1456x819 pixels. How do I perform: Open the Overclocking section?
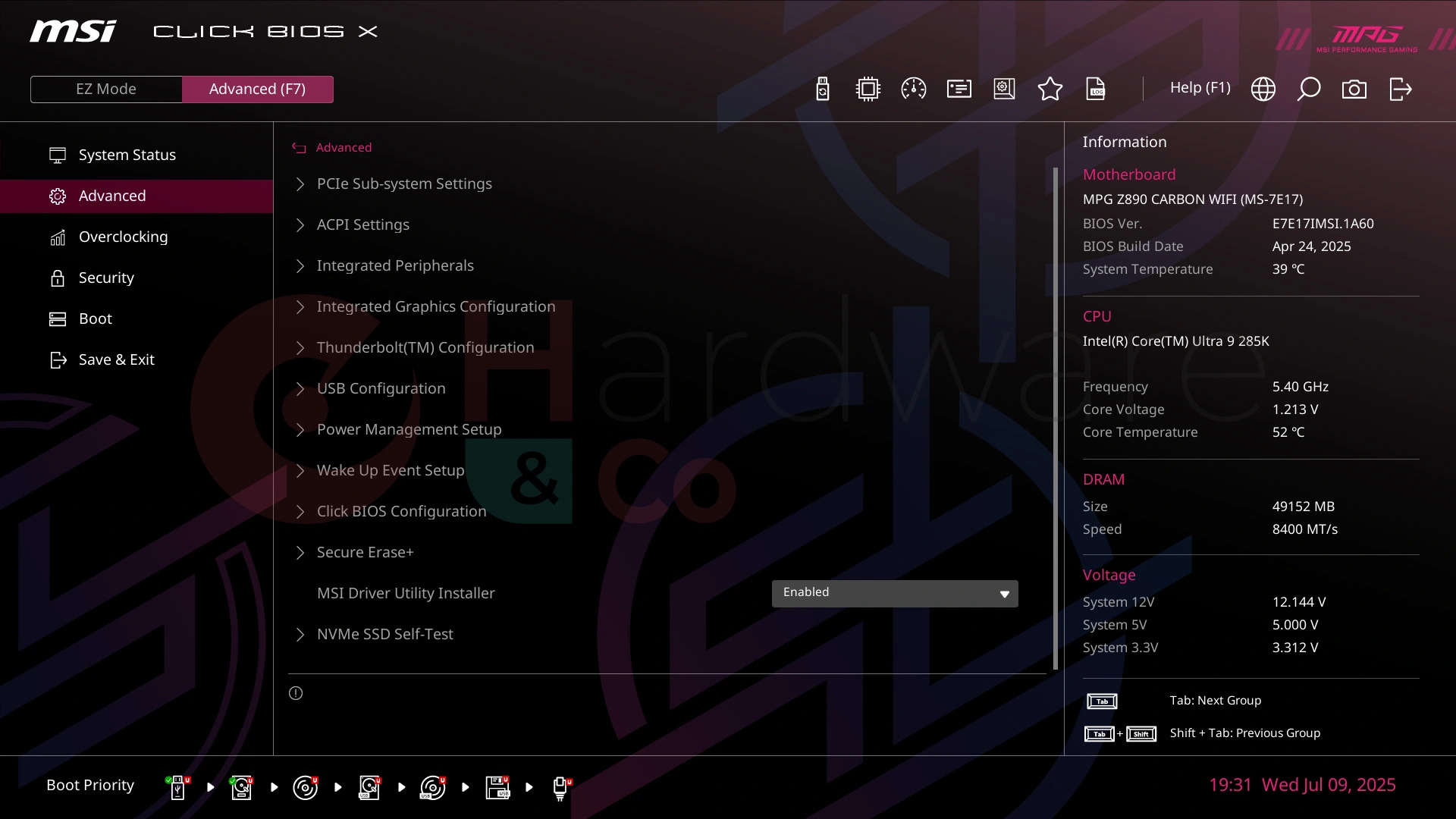(136, 237)
